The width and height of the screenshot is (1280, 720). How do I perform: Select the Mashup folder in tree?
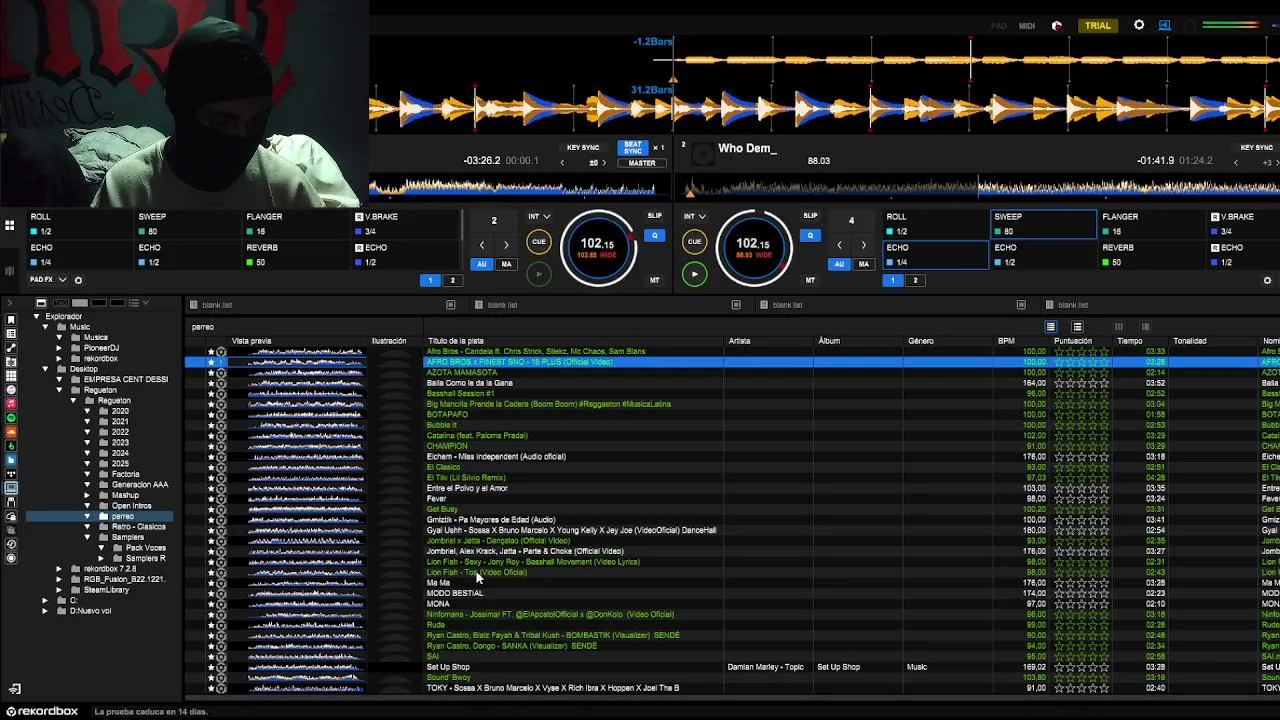[125, 495]
